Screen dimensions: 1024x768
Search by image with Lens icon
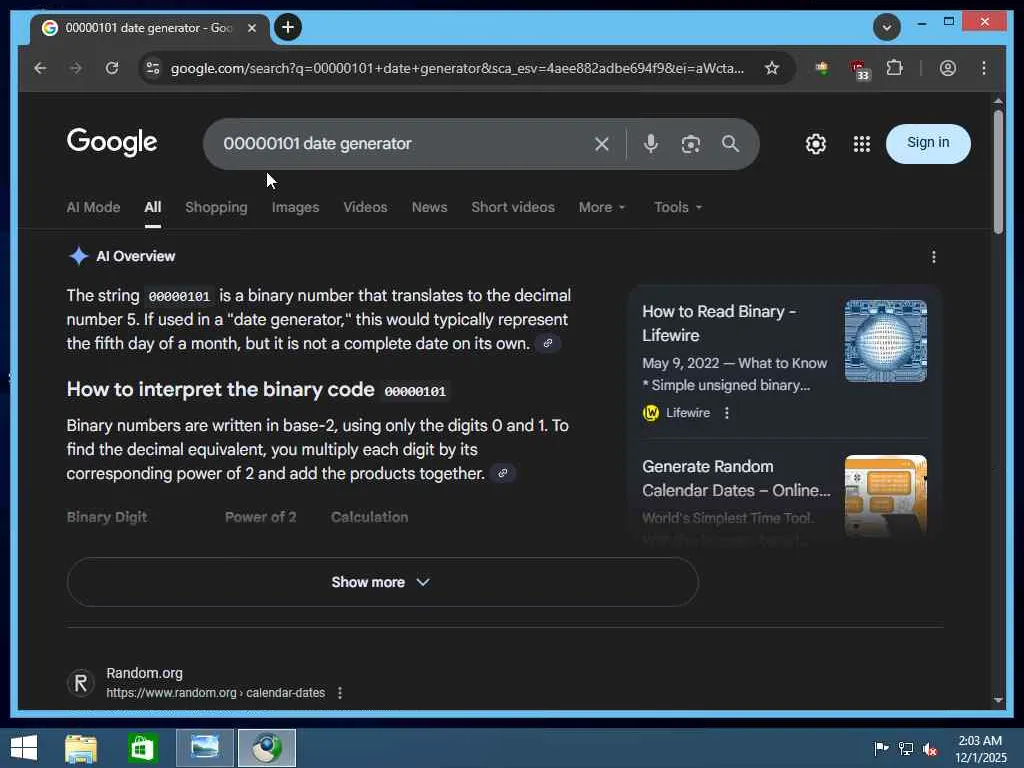point(690,144)
